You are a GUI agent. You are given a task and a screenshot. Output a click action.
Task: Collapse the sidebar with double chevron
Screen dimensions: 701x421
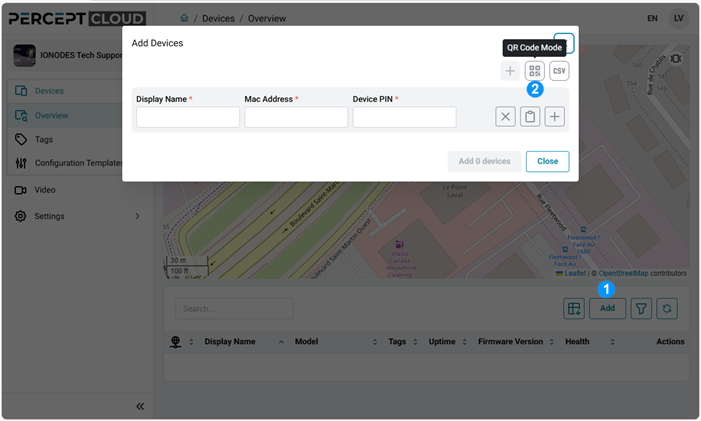pos(140,406)
